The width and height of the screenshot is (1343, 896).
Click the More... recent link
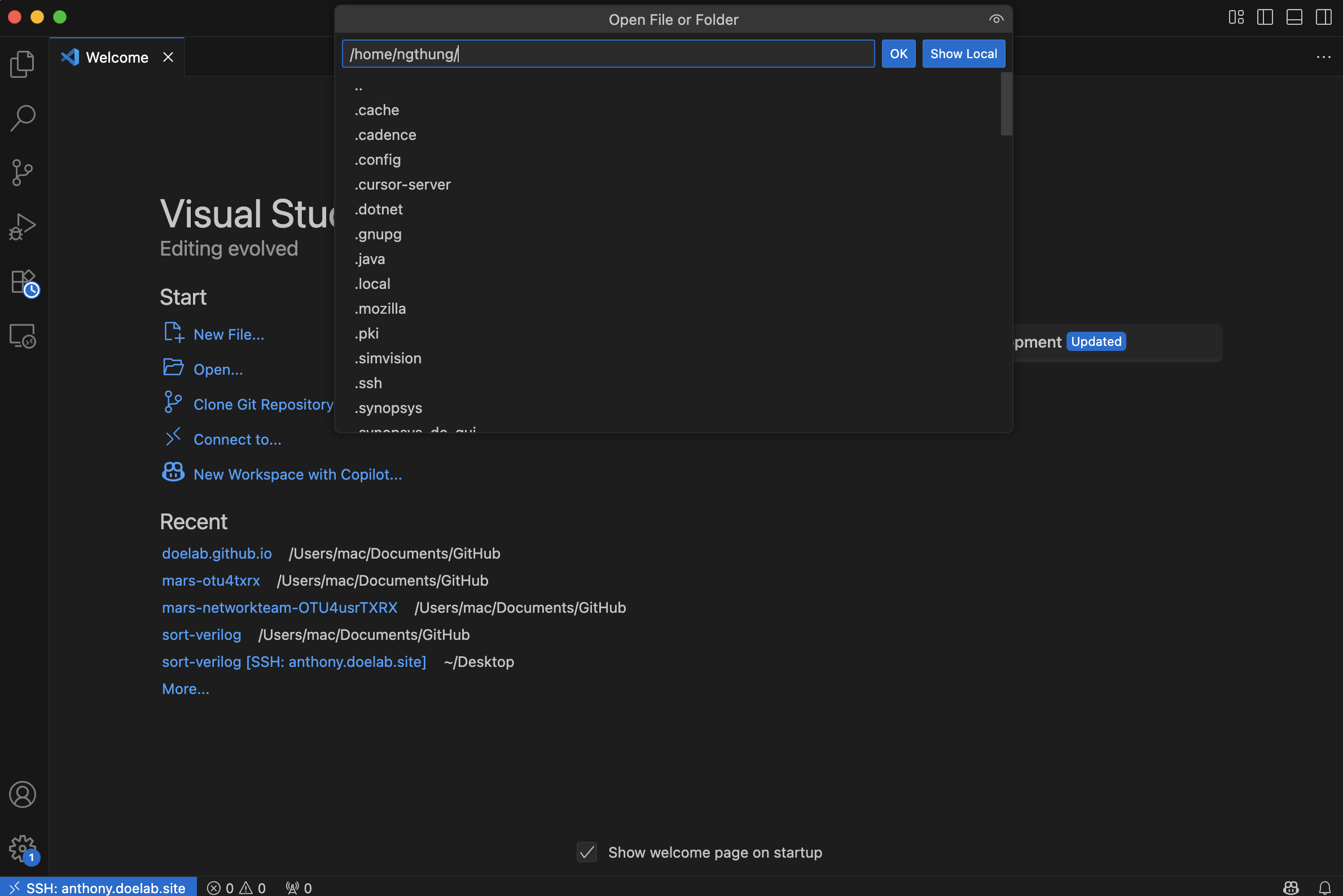pos(185,689)
